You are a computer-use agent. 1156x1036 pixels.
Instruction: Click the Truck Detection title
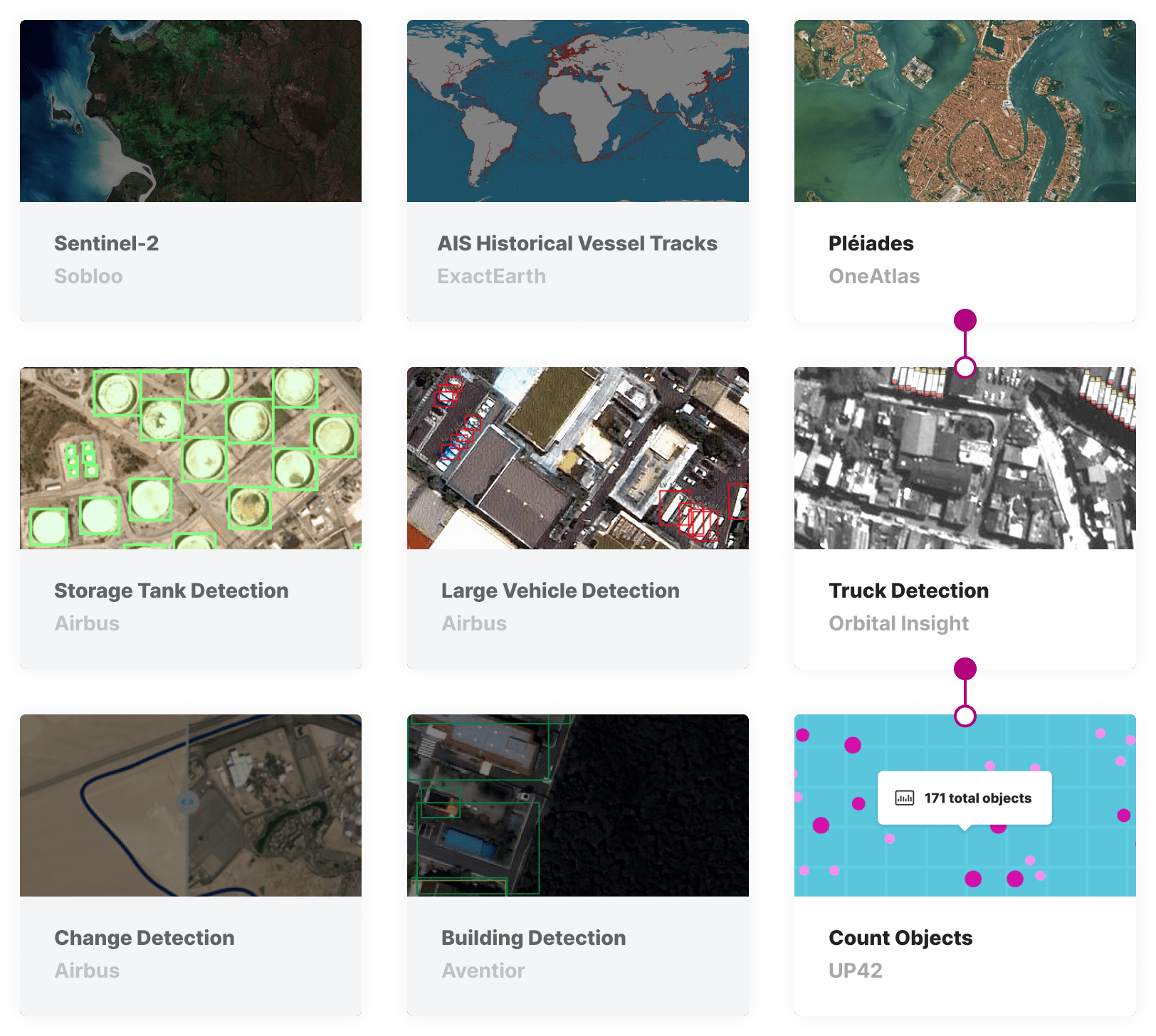(909, 591)
